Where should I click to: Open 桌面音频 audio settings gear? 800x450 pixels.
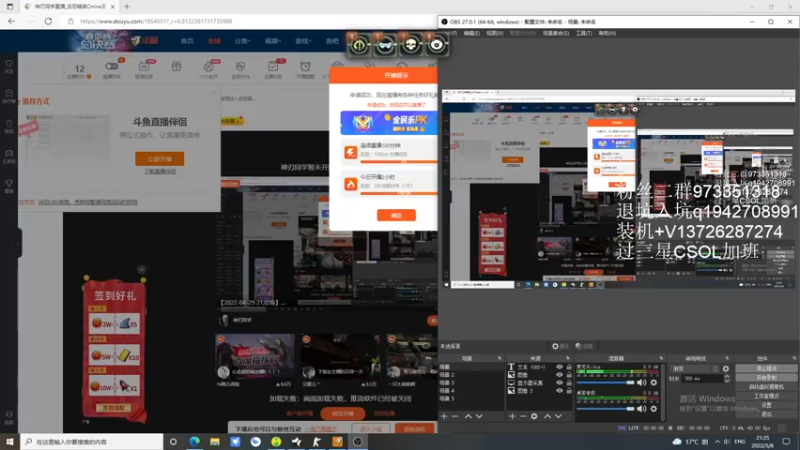(654, 408)
